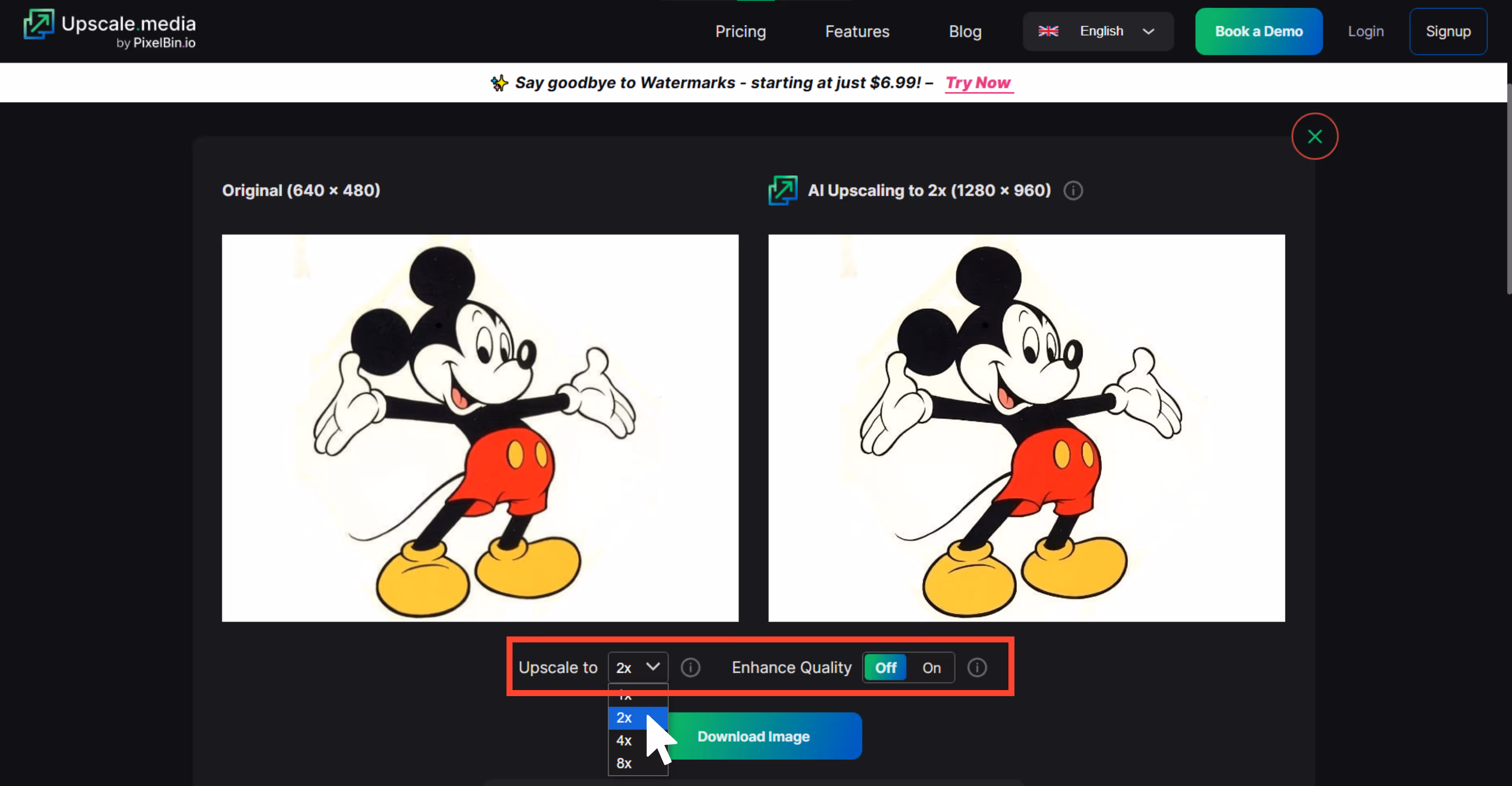Set Enhance Quality to Off
This screenshot has height=786, width=1512.
tap(886, 667)
